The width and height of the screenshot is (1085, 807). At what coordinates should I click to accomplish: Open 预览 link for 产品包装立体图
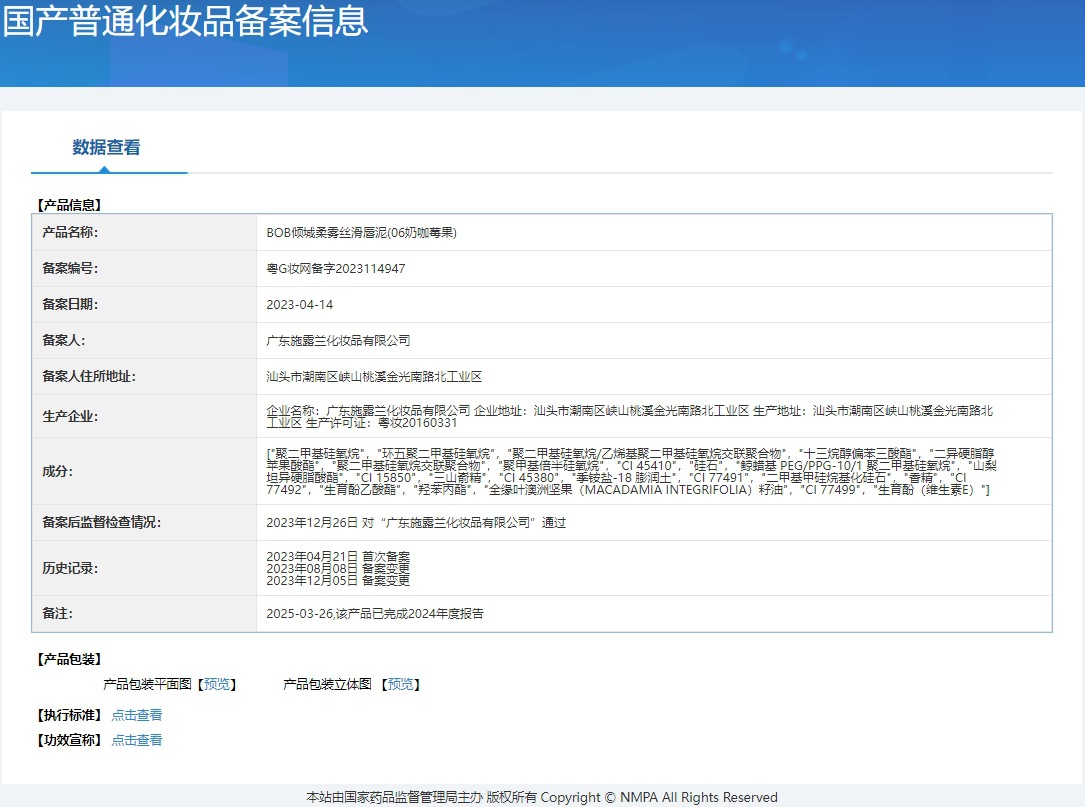[400, 684]
